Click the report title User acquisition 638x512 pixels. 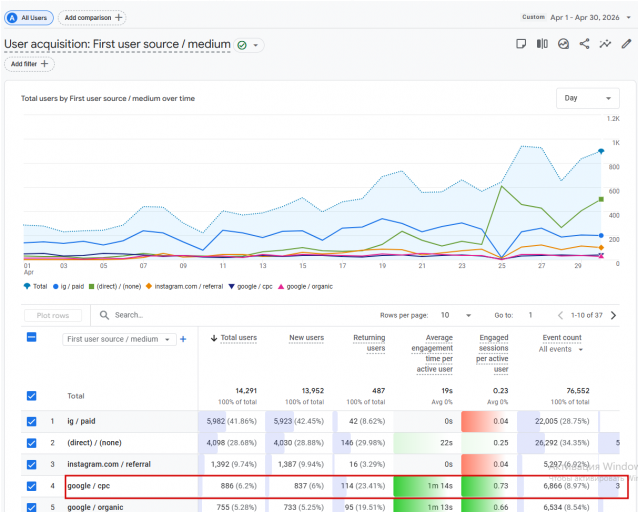tap(118, 44)
